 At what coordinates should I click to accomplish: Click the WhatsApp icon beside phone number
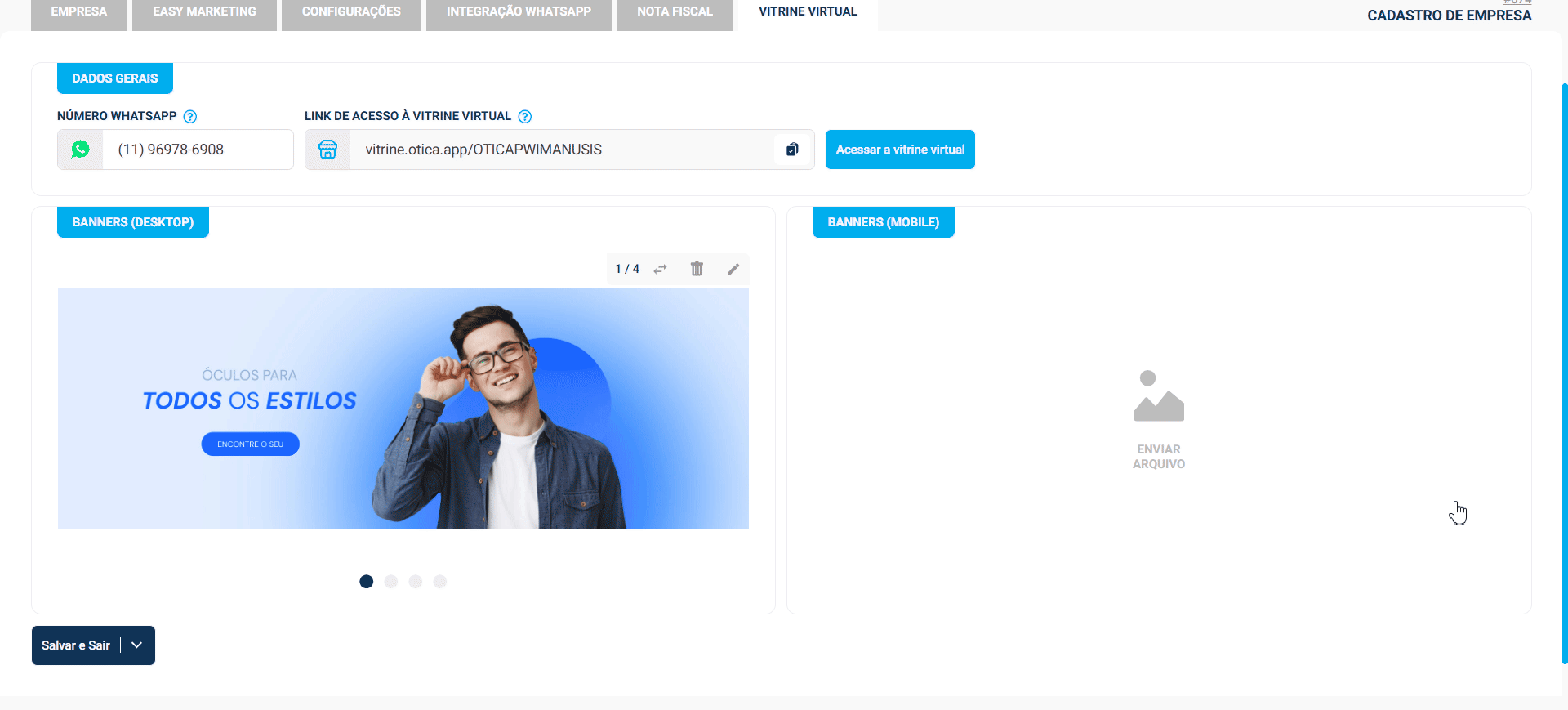(80, 150)
